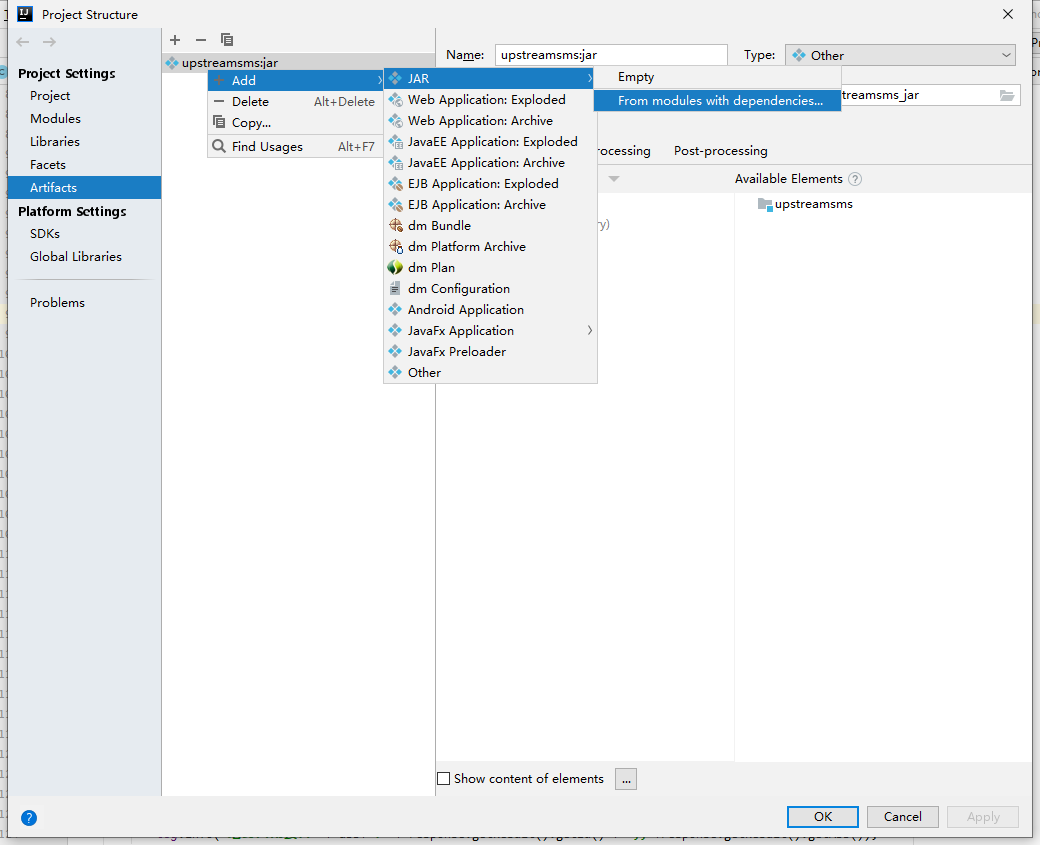Select JAR in the artifact type submenu
1040x845 pixels.
[x=490, y=78]
